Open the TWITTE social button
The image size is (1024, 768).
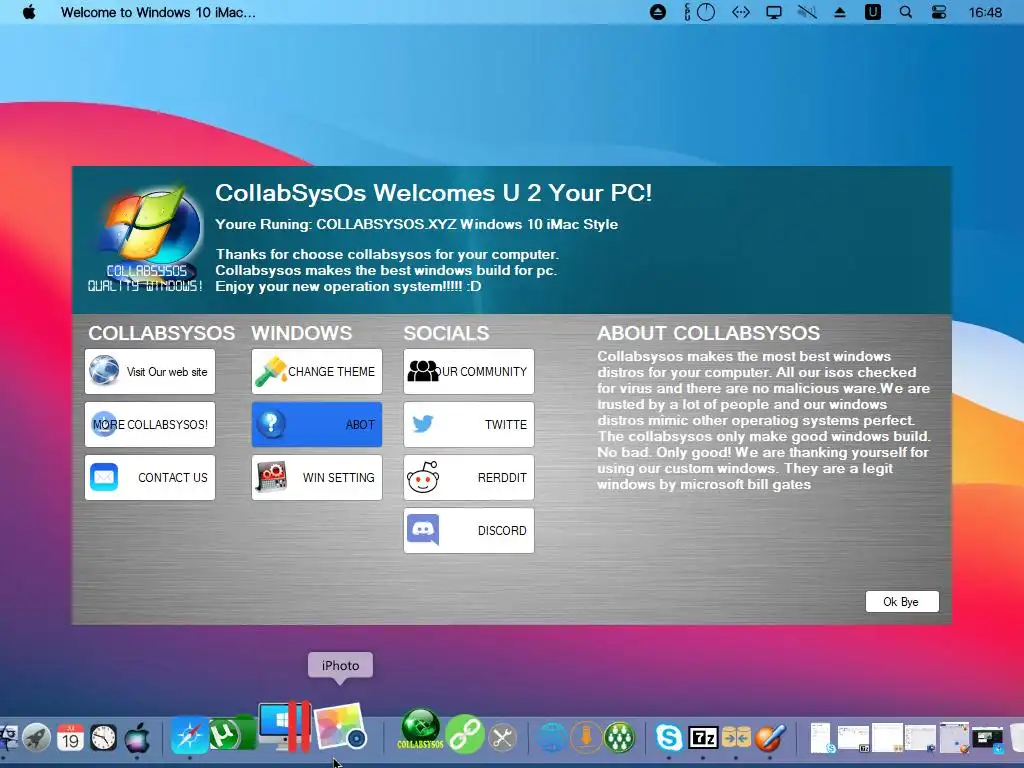pos(469,424)
